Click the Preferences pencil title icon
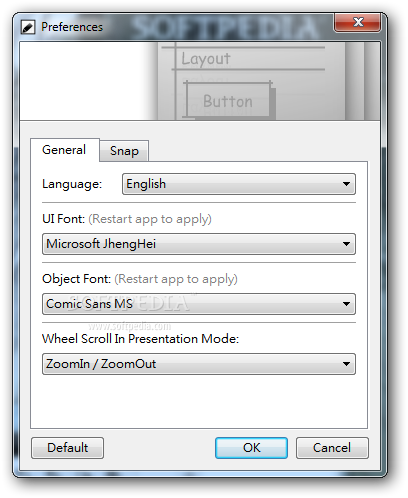408x498 pixels. pos(28,27)
